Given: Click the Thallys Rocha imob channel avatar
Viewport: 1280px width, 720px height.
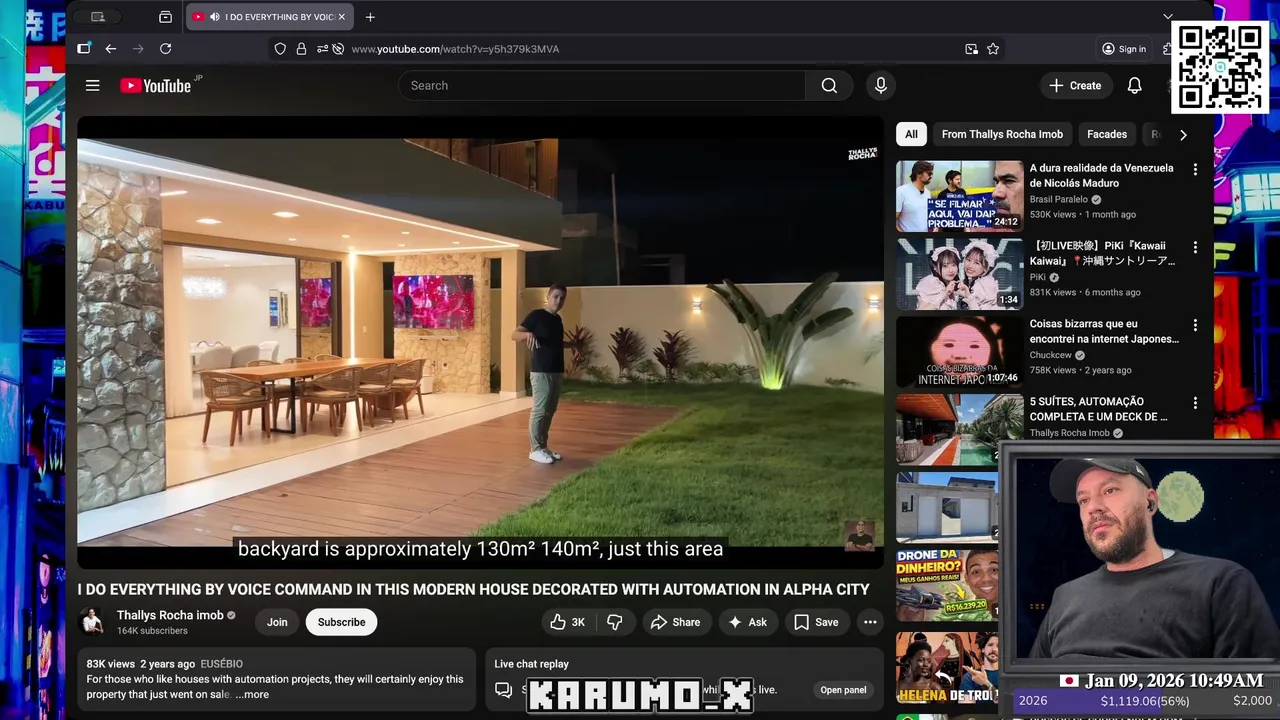Looking at the screenshot, I should [93, 622].
